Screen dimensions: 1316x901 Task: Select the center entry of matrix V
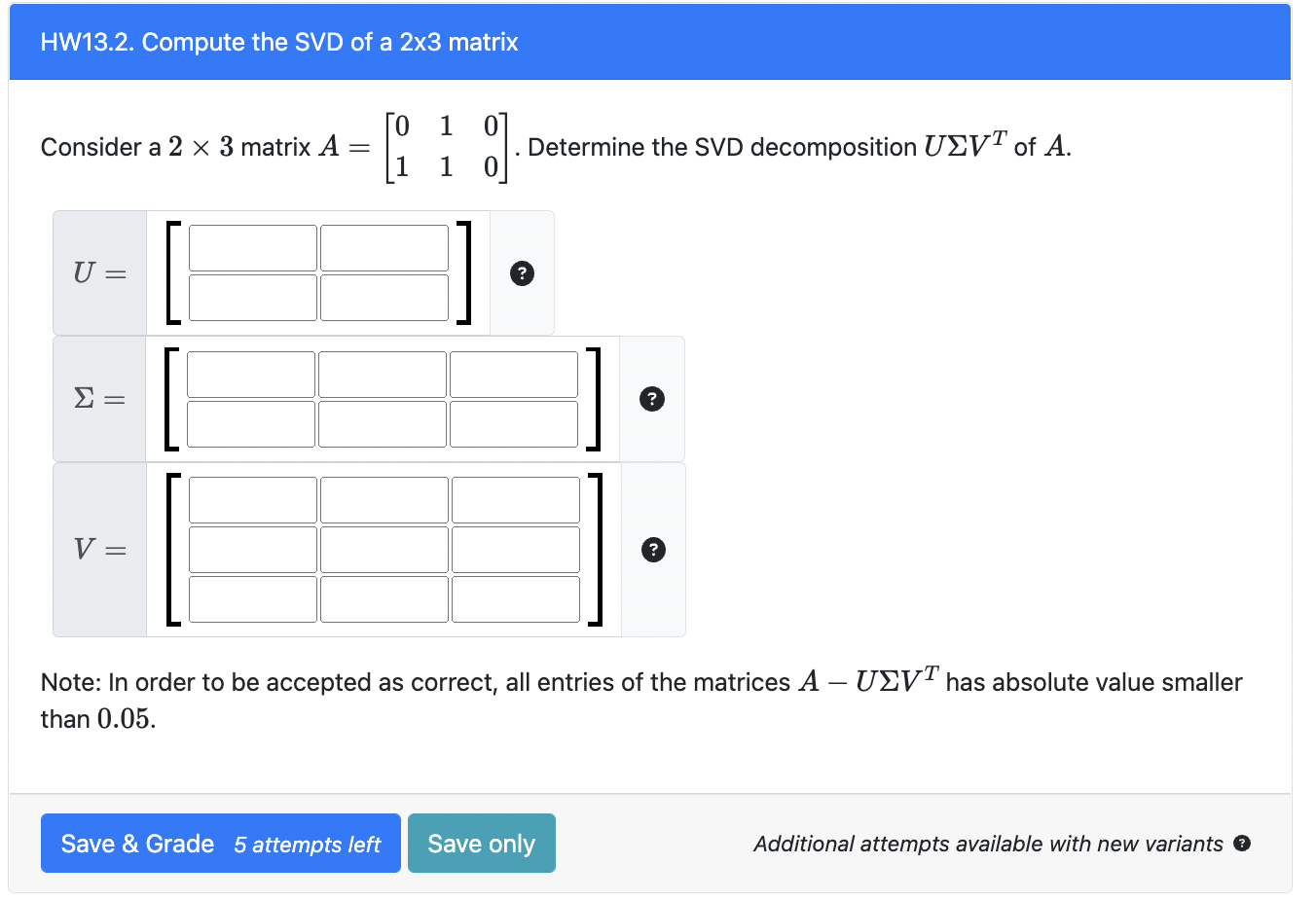point(384,549)
